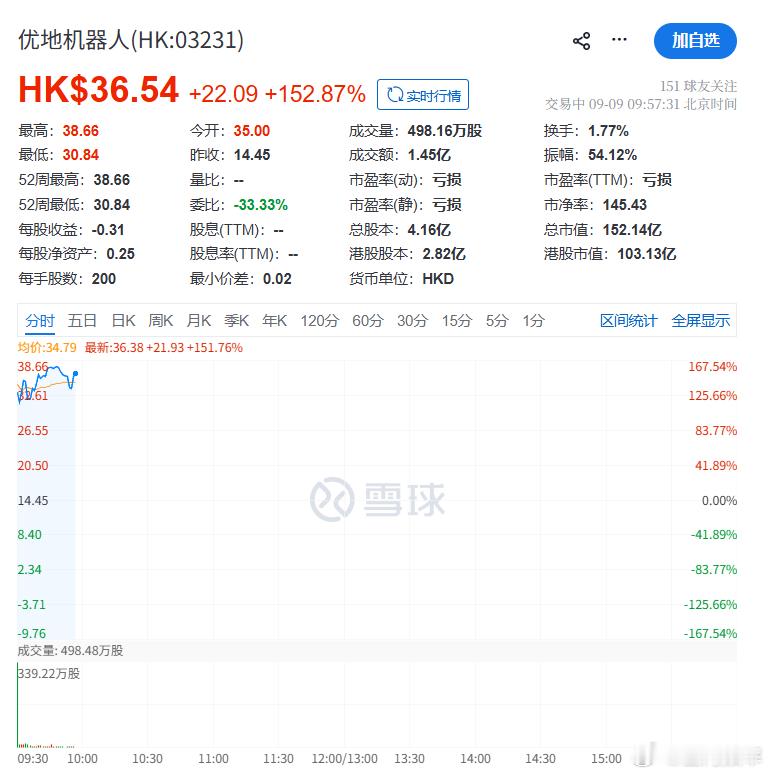Image resolution: width=770 pixels, height=775 pixels.
Task: Click the share icon
Action: coord(582,41)
